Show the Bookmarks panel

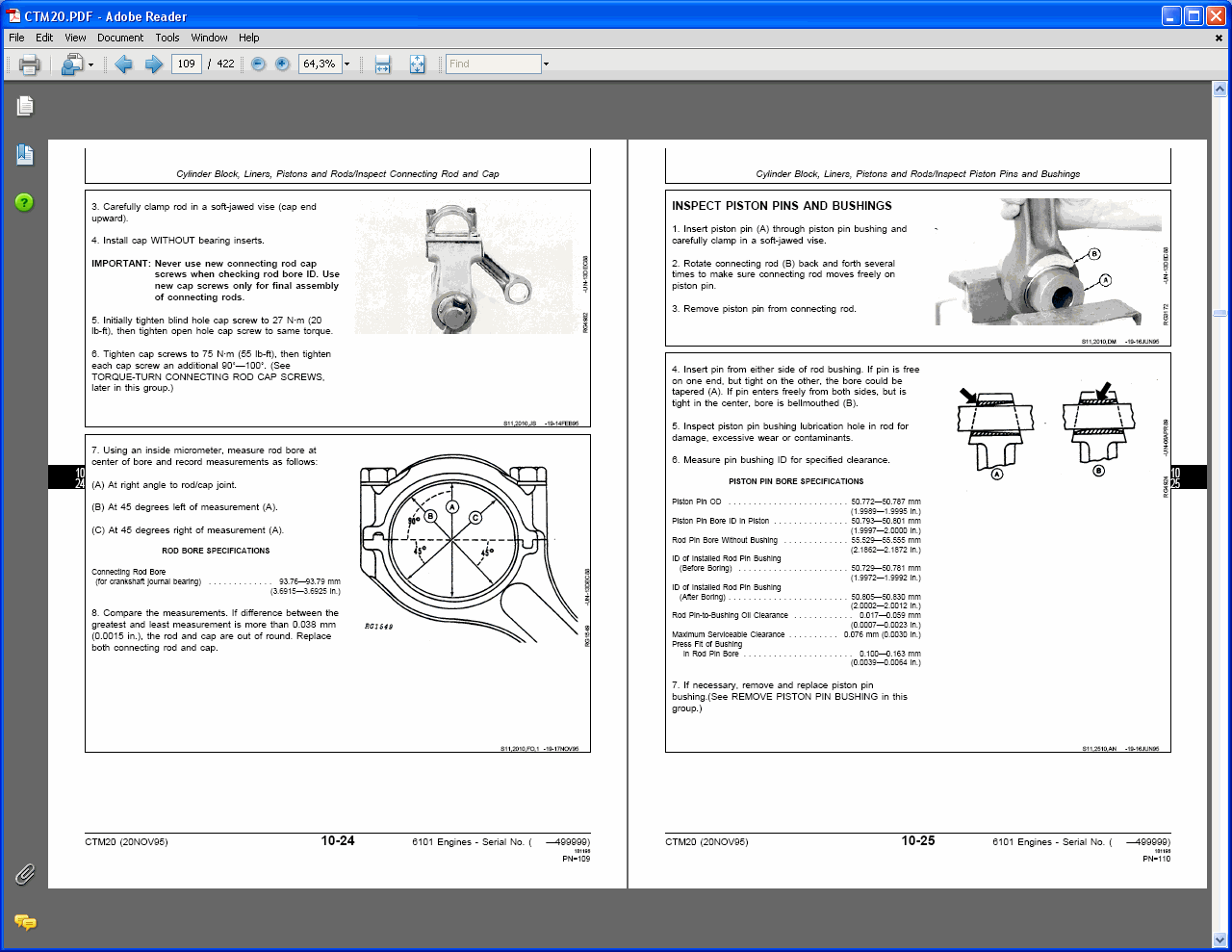pyautogui.click(x=25, y=155)
